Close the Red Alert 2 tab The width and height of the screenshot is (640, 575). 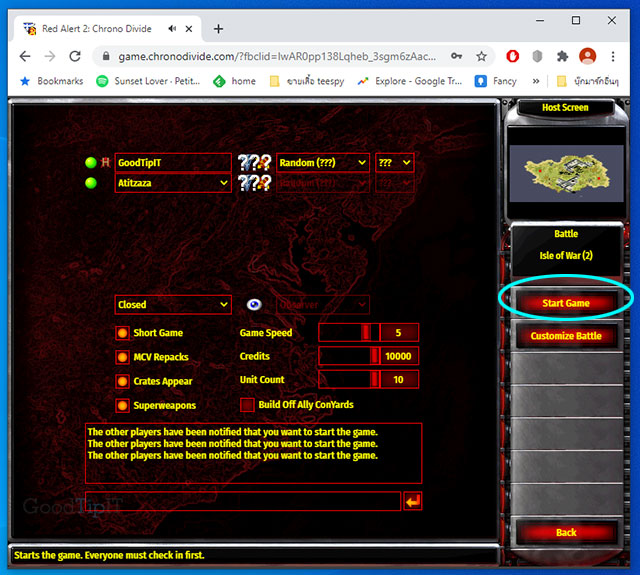(189, 29)
